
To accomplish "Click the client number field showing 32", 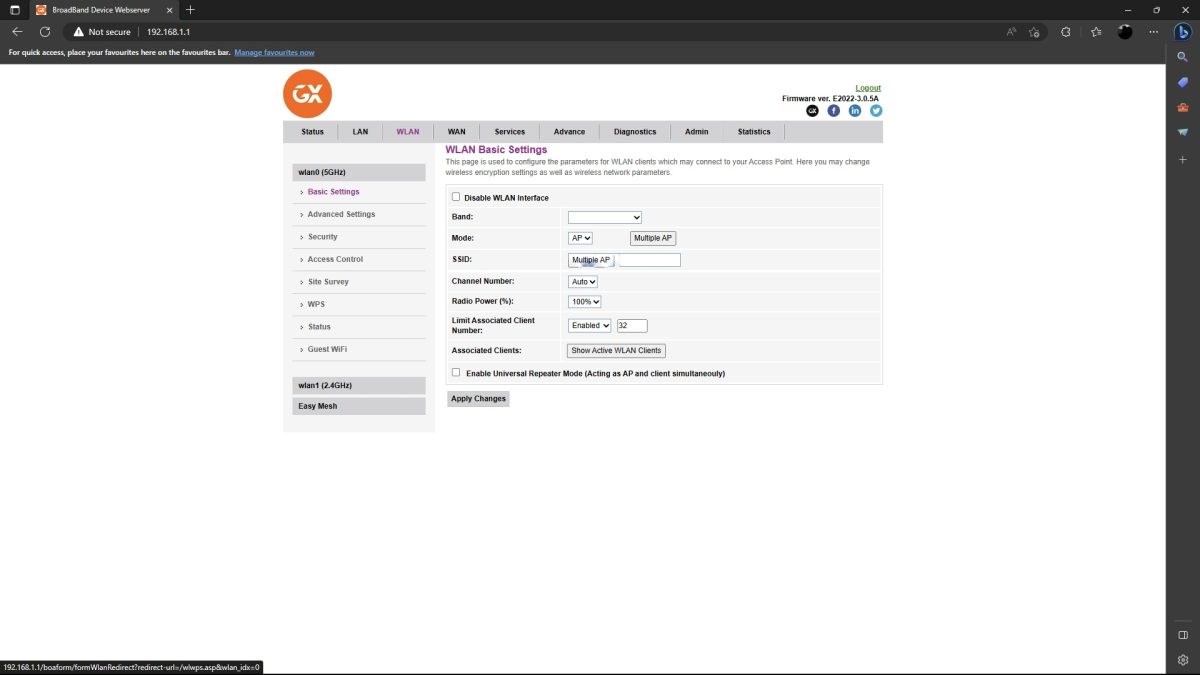I will tap(632, 325).
